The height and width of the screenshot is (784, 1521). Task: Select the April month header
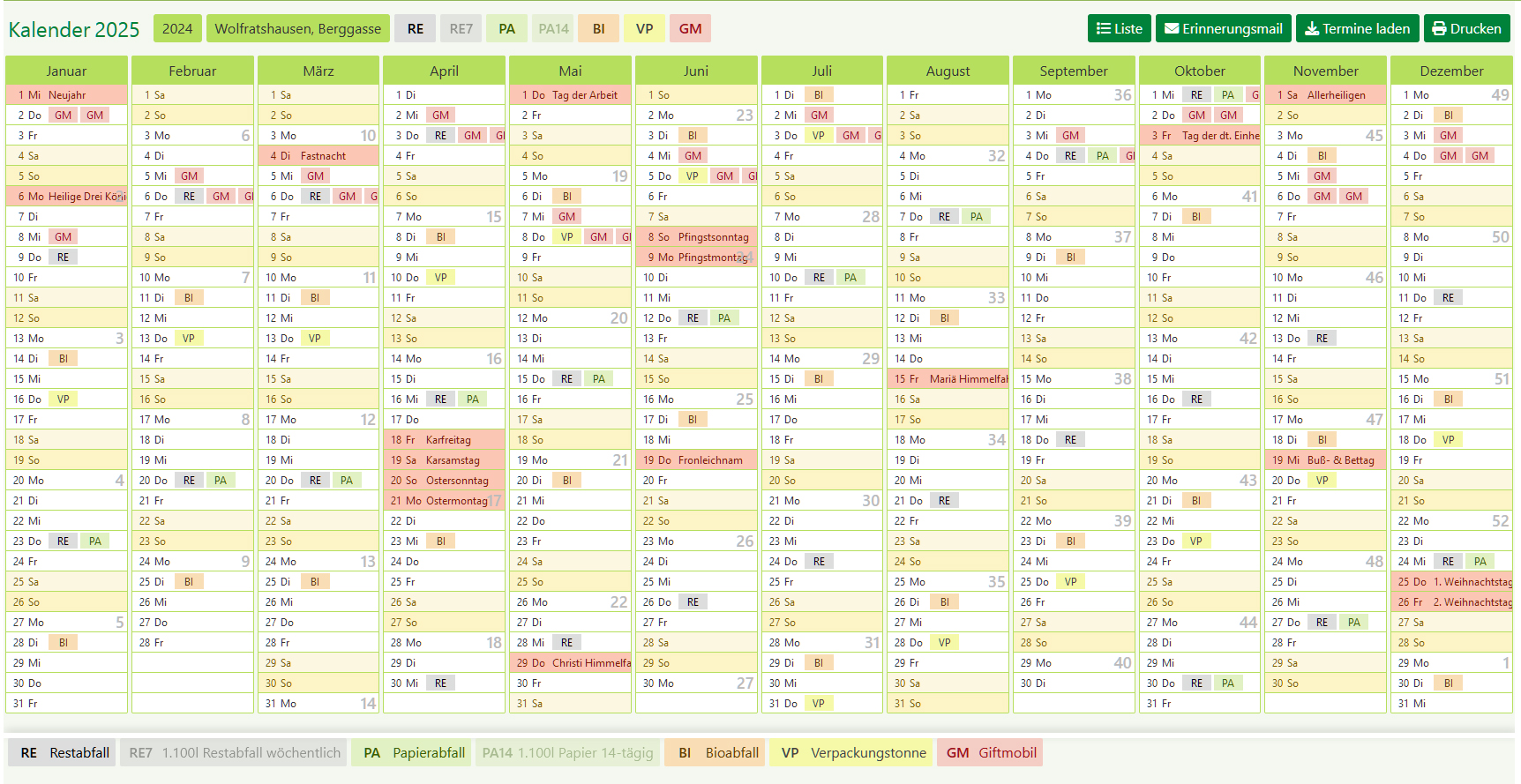(x=445, y=71)
